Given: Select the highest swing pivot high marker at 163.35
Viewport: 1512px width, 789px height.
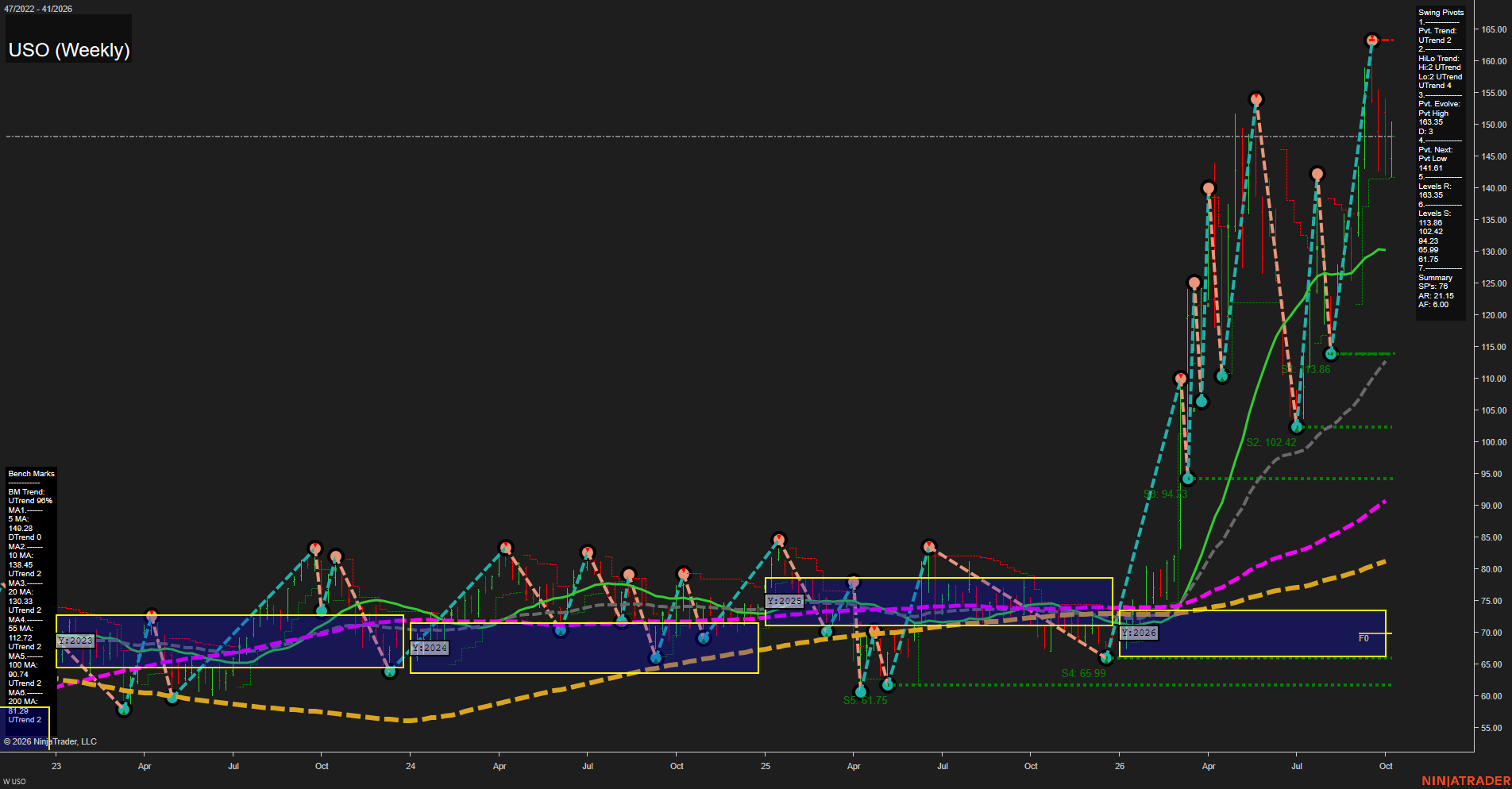Looking at the screenshot, I should click(1371, 40).
